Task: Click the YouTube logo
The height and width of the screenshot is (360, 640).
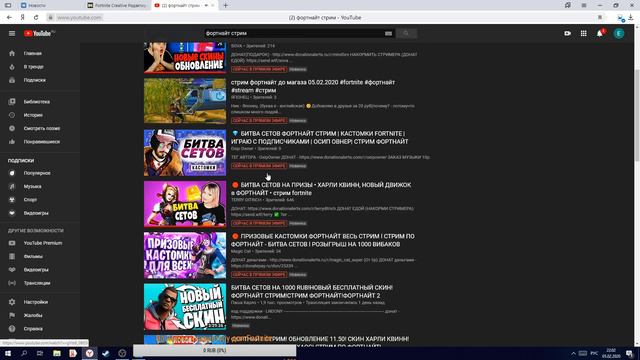Action: click(x=39, y=33)
